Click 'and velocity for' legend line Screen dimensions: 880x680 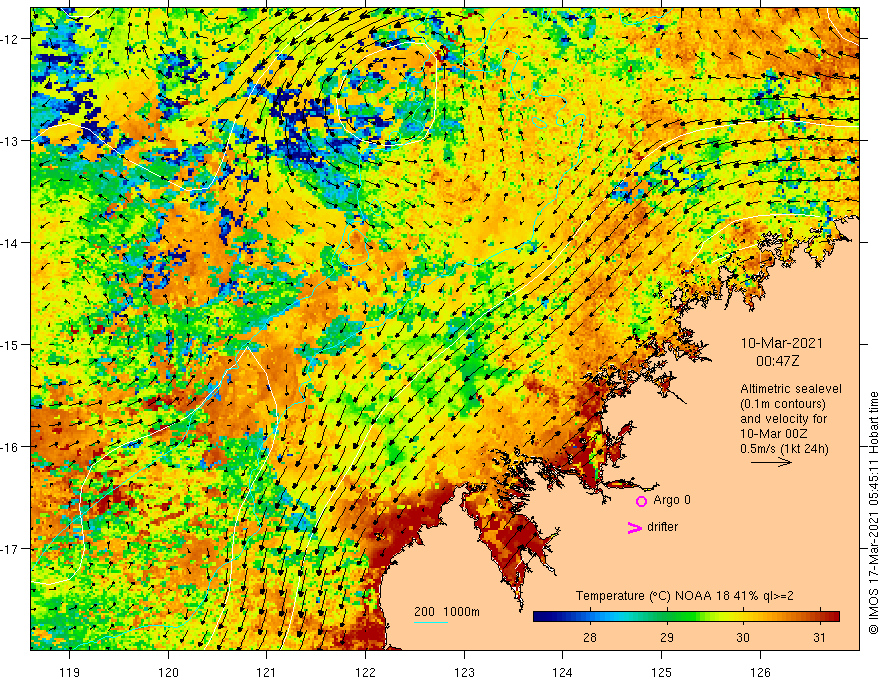(783, 419)
